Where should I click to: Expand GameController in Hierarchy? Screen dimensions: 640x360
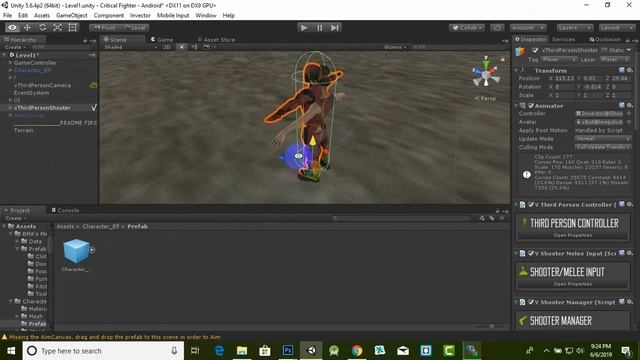coord(11,63)
